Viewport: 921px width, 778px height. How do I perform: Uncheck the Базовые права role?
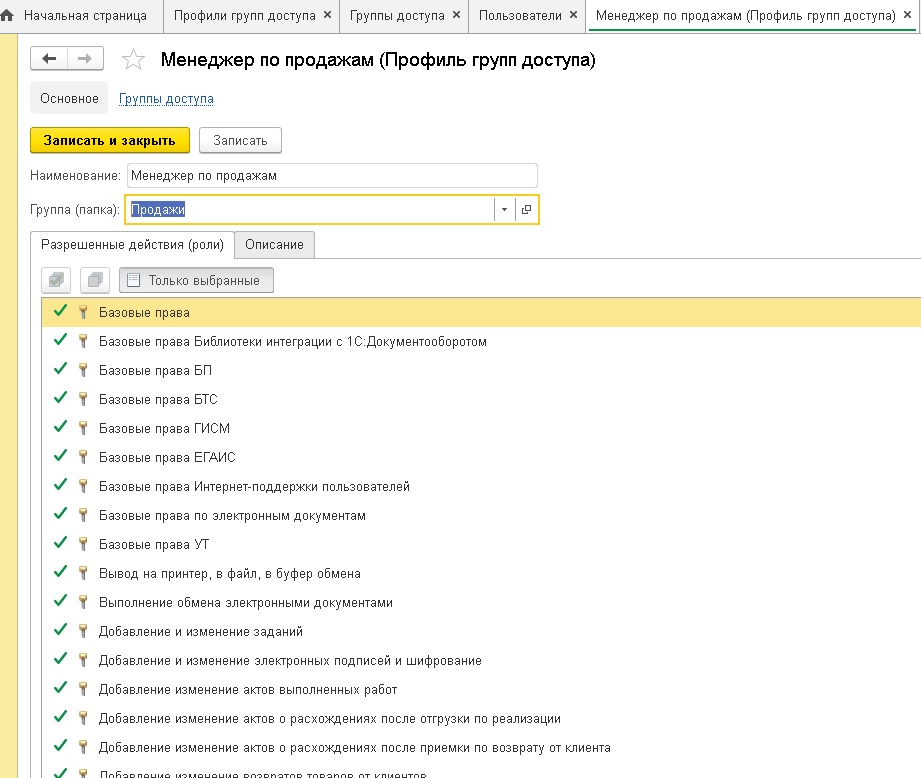pyautogui.click(x=60, y=311)
